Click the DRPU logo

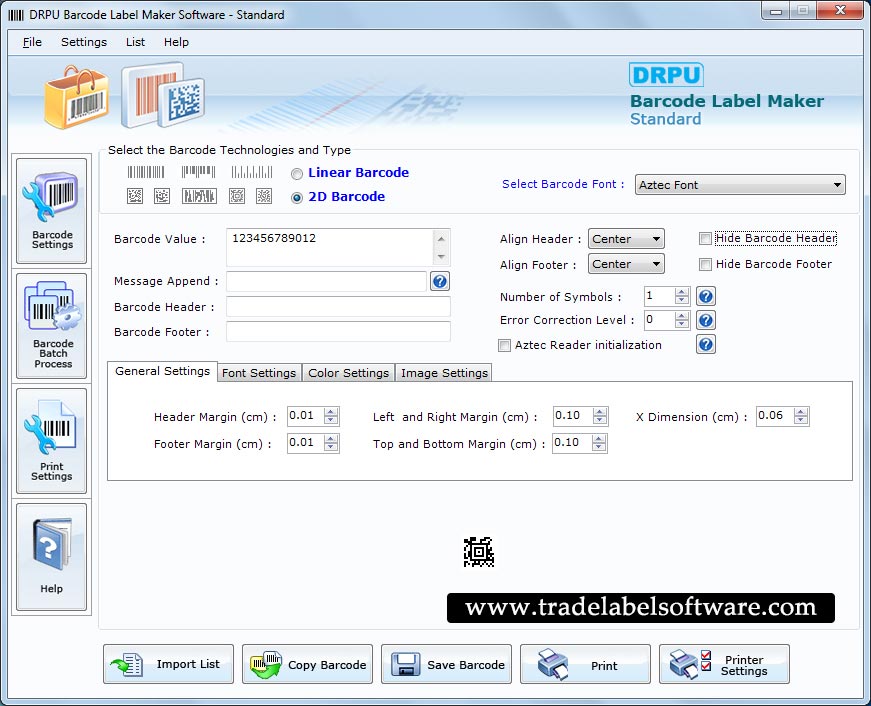(666, 74)
